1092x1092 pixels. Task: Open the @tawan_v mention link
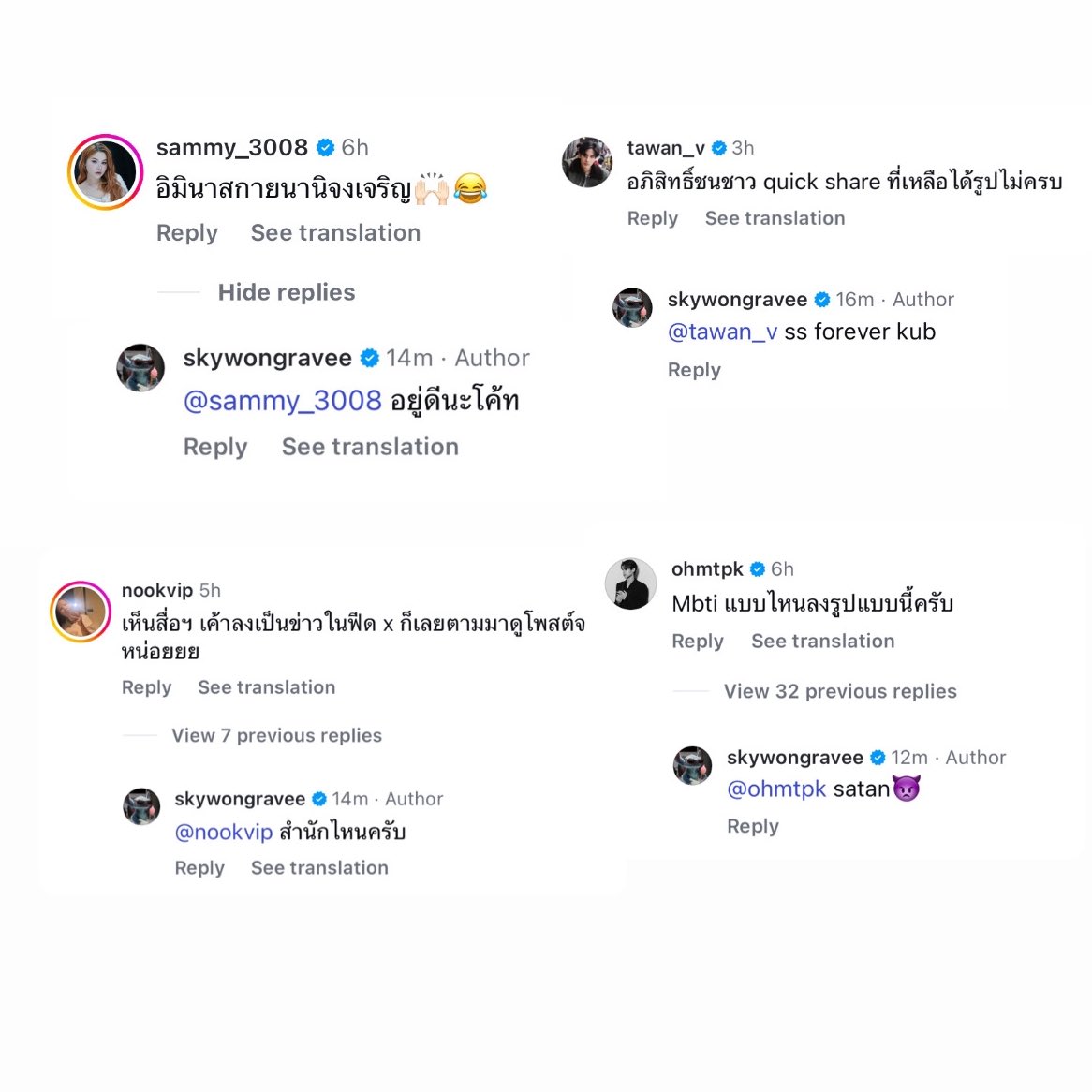722,332
